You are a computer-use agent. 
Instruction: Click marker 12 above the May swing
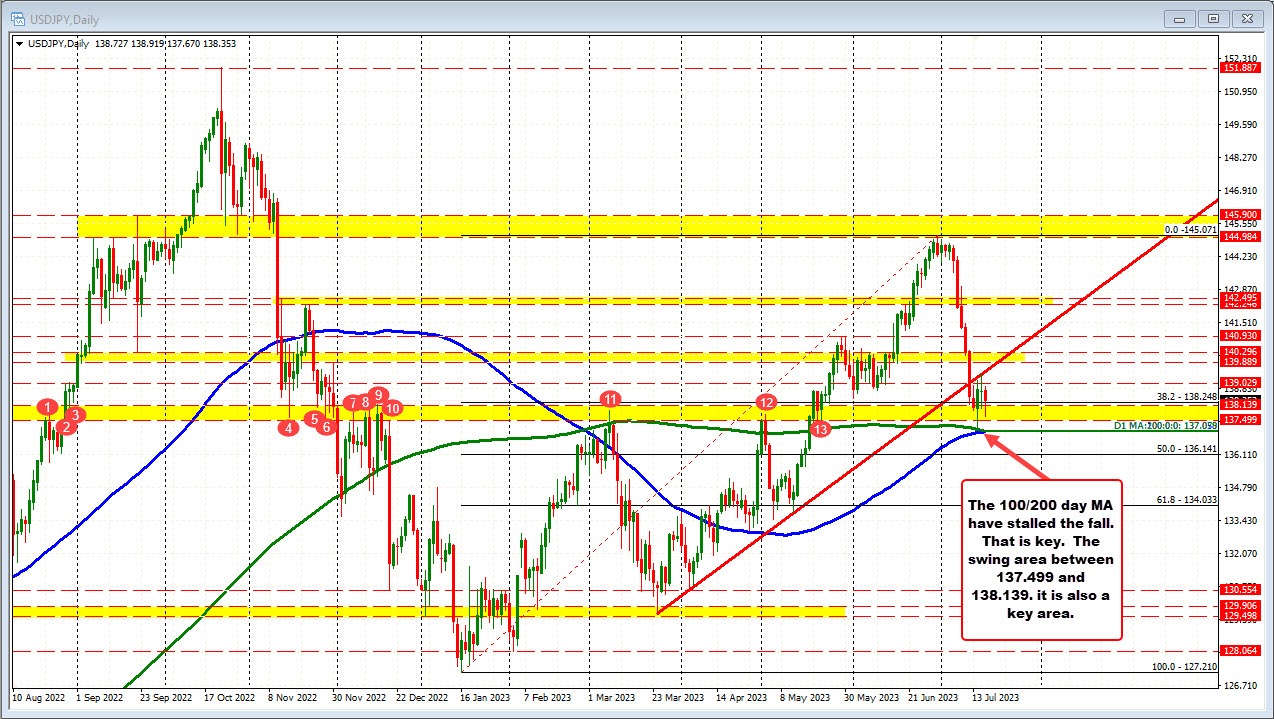point(766,403)
